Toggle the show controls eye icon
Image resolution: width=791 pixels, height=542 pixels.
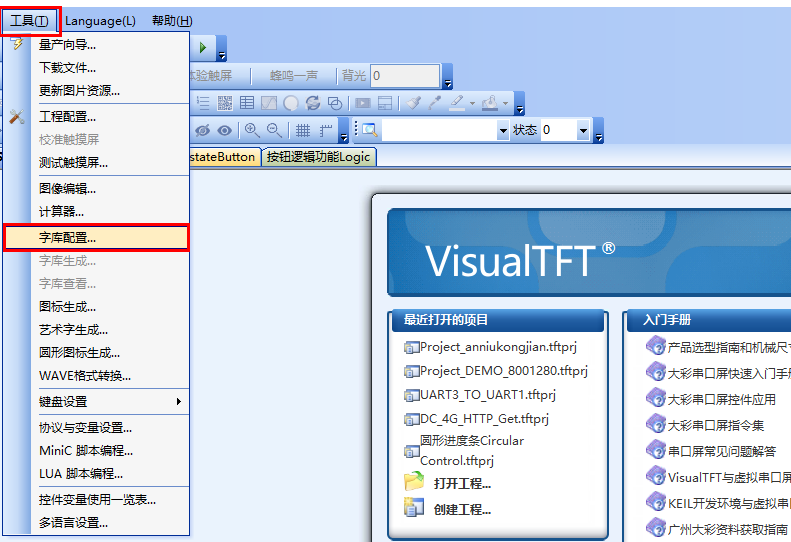[x=224, y=131]
